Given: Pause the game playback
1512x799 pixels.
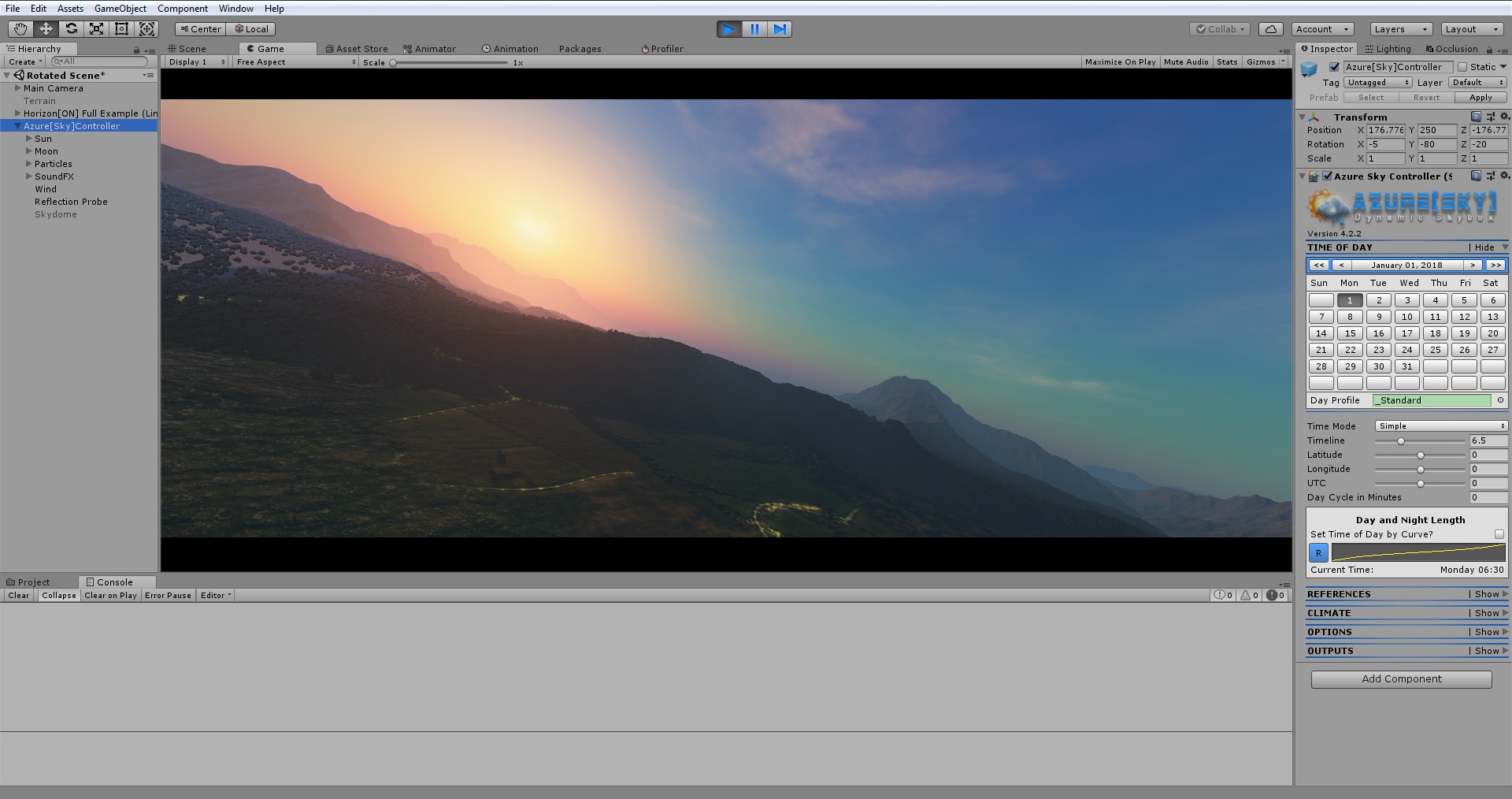Looking at the screenshot, I should pos(754,28).
